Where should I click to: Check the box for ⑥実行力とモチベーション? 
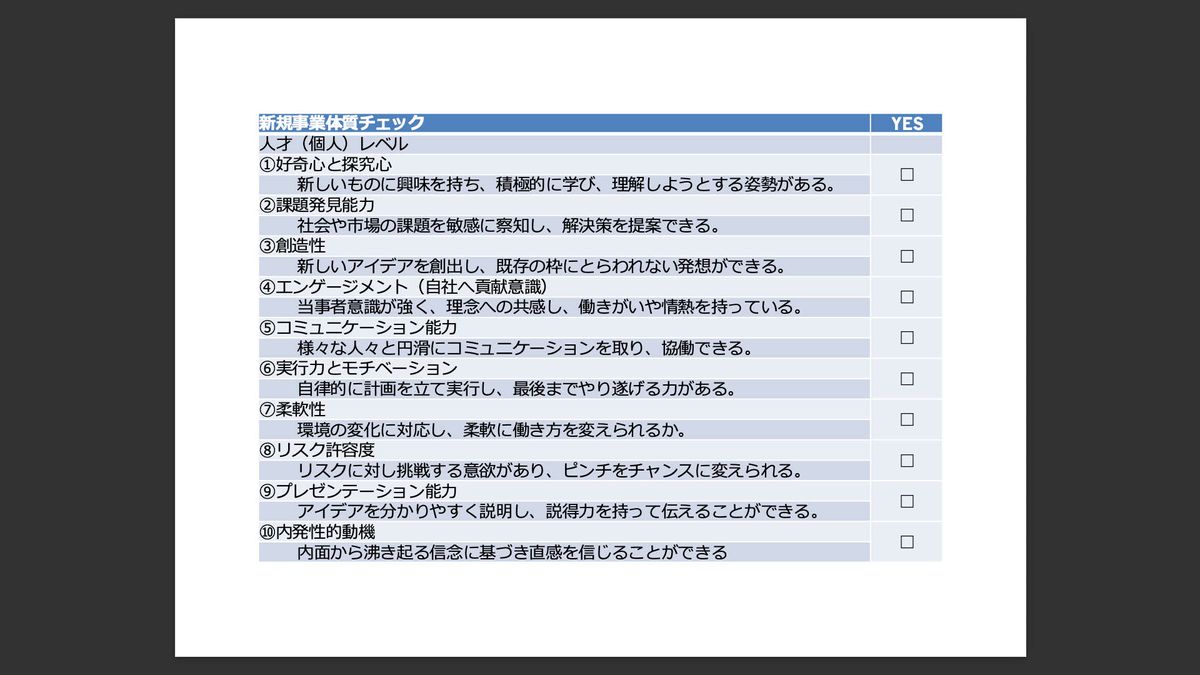click(x=906, y=378)
